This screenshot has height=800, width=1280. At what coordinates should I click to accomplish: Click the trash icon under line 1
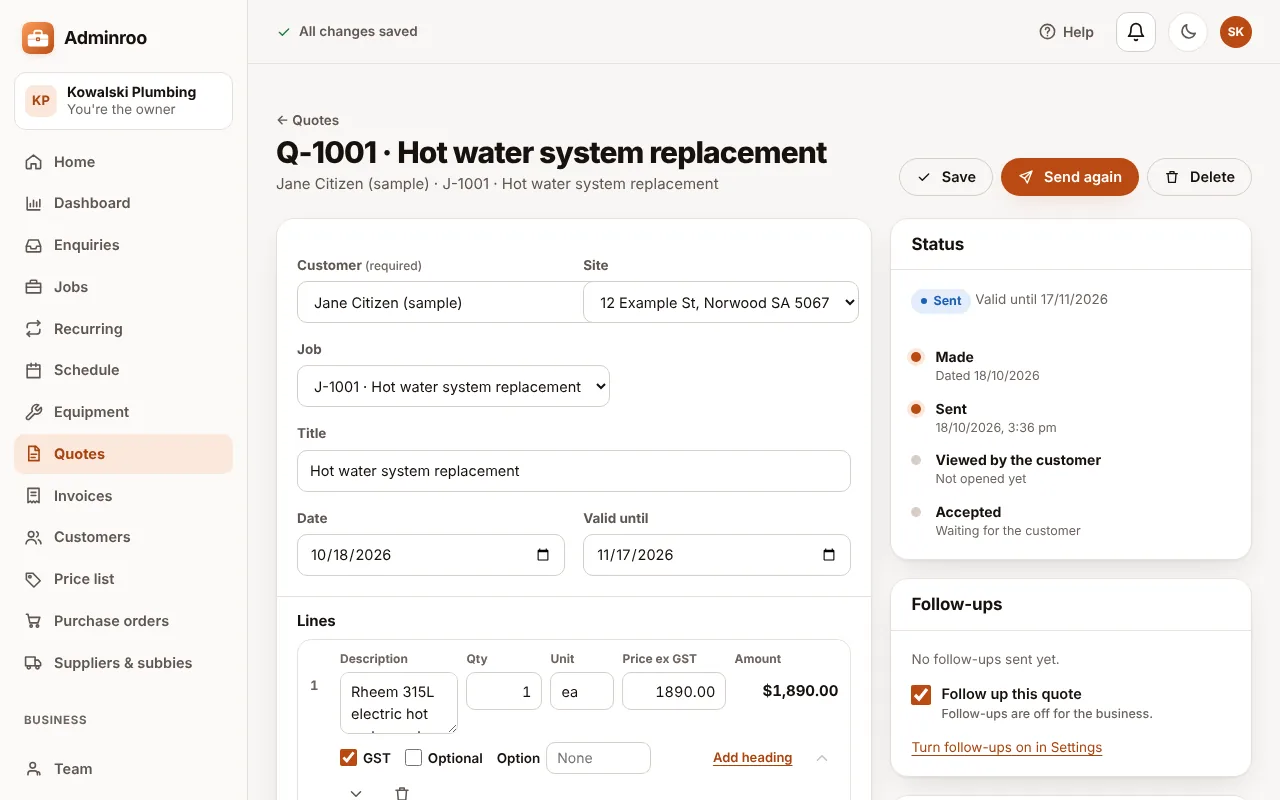coord(402,793)
